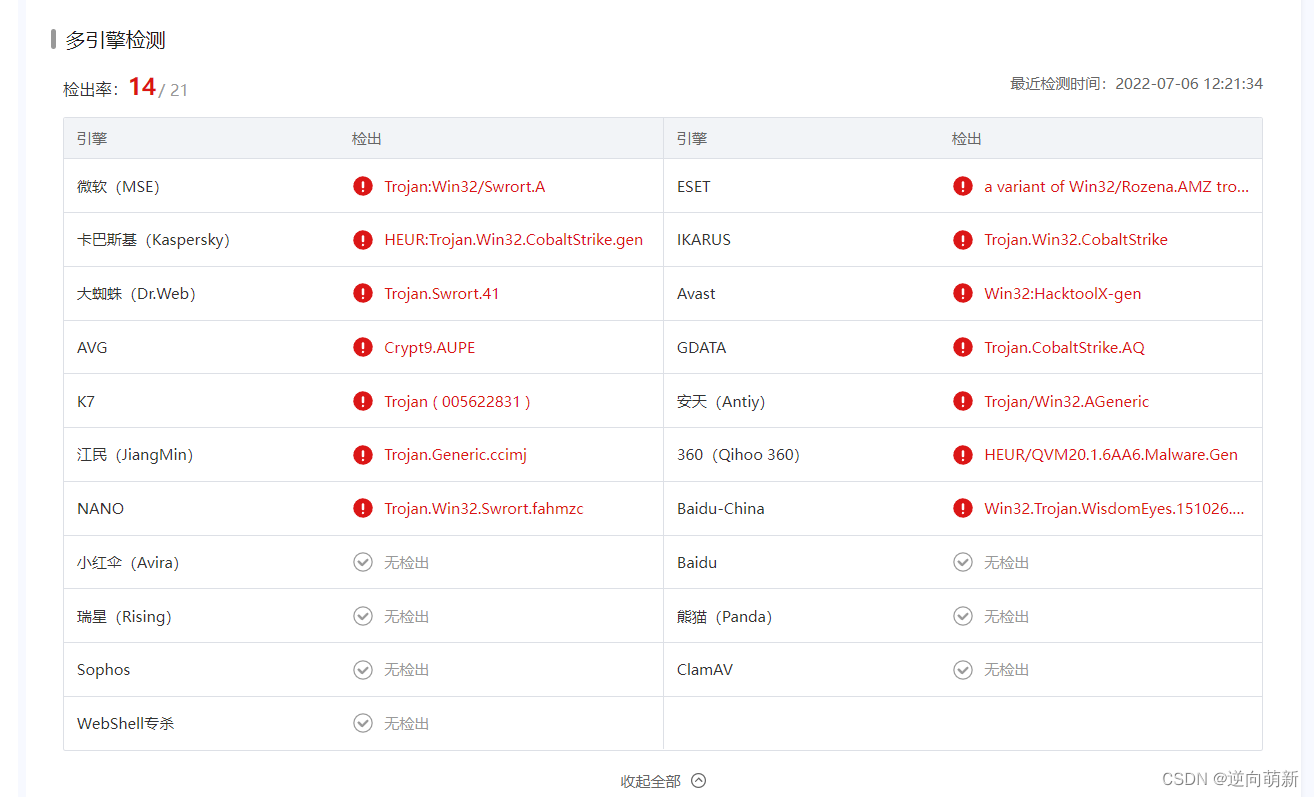Click the 多引擎检测 section heading

pos(115,40)
